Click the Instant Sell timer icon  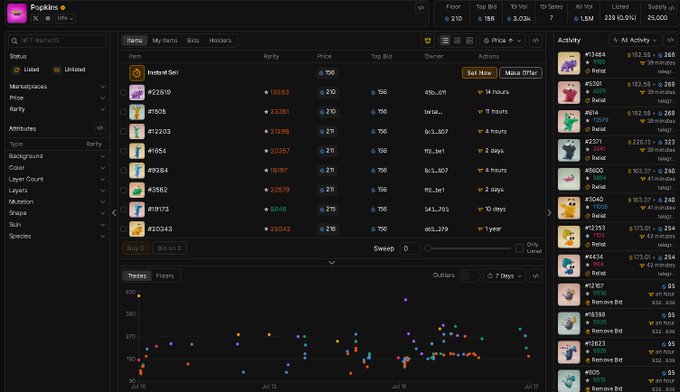(x=137, y=73)
